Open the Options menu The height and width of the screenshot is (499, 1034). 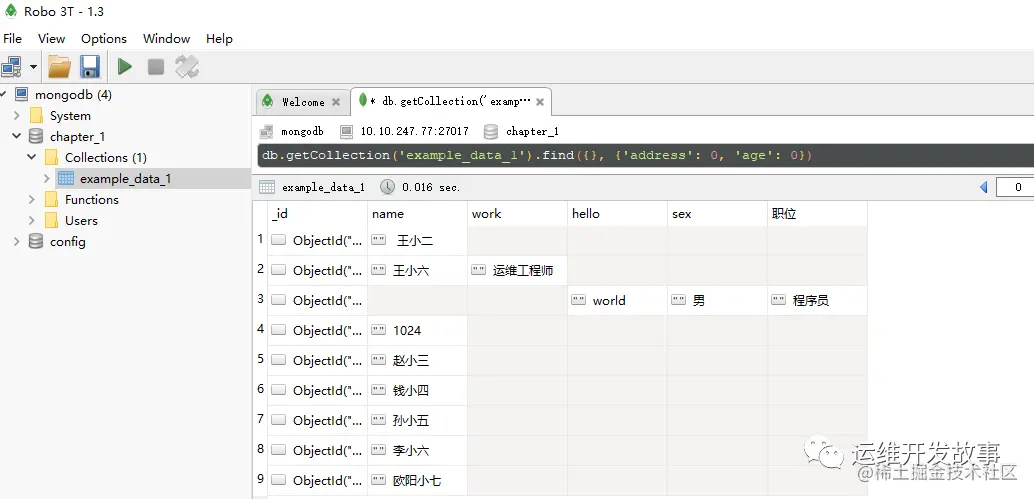pyautogui.click(x=104, y=39)
